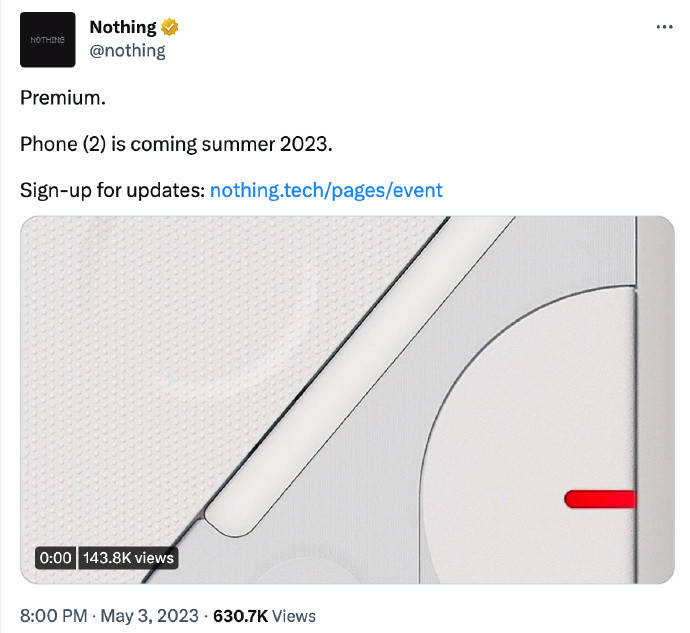Click the red indicator strip in the video
The width and height of the screenshot is (690, 633).
pyautogui.click(x=599, y=498)
